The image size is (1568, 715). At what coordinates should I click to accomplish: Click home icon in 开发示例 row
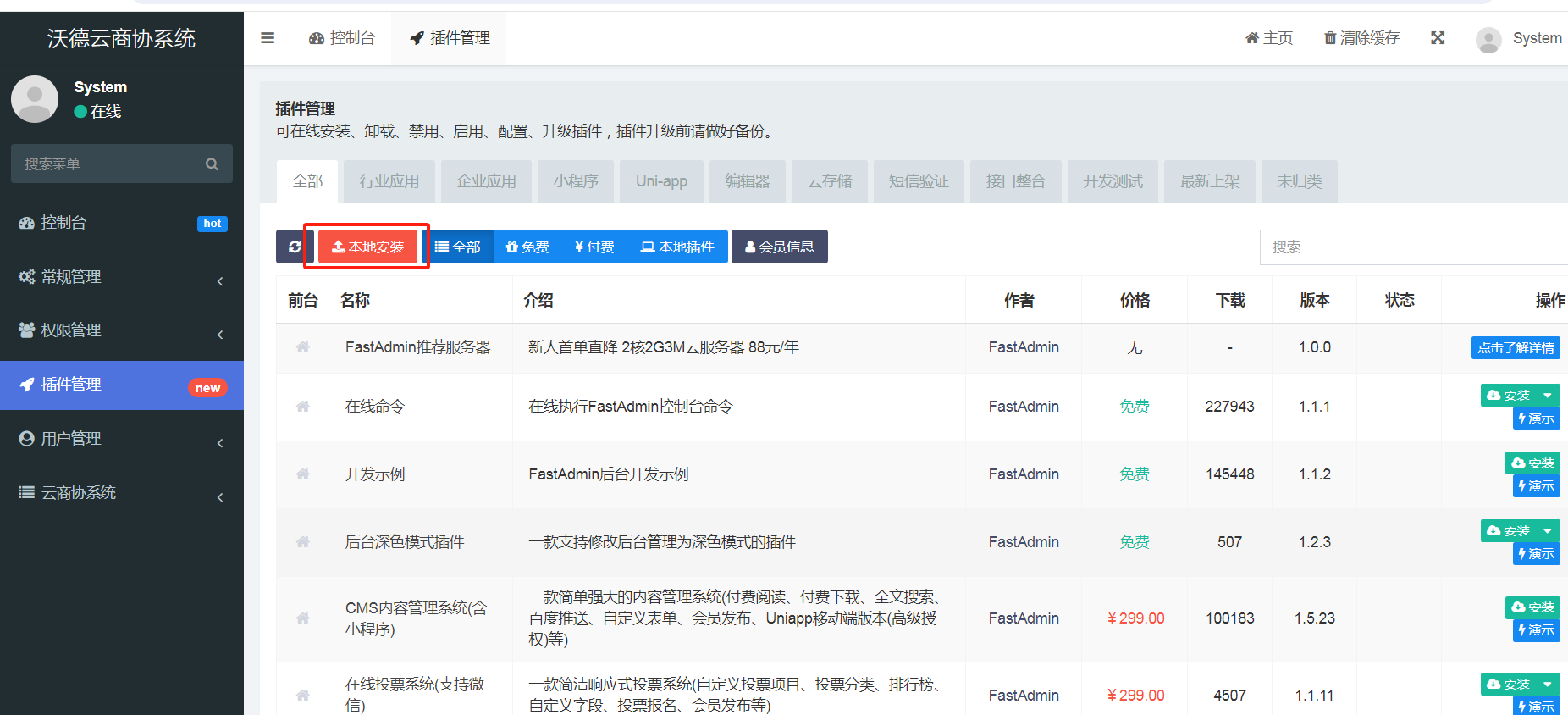click(303, 474)
